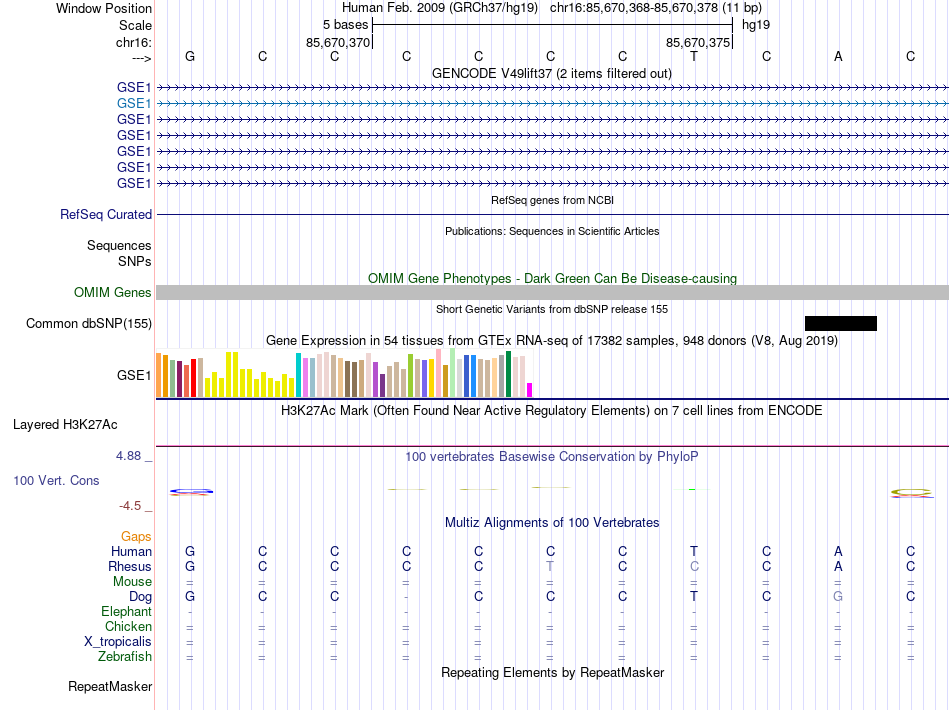Click the Chicken species row label
The image size is (950, 710).
(128, 626)
